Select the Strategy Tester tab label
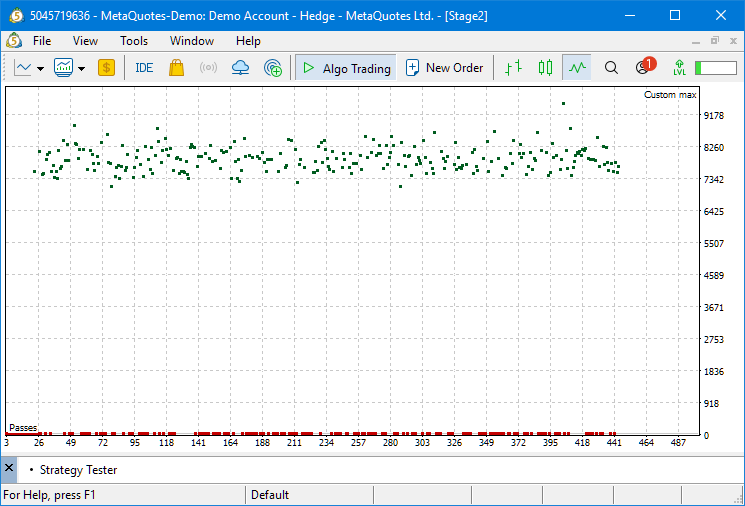The height and width of the screenshot is (506, 745). 78,469
